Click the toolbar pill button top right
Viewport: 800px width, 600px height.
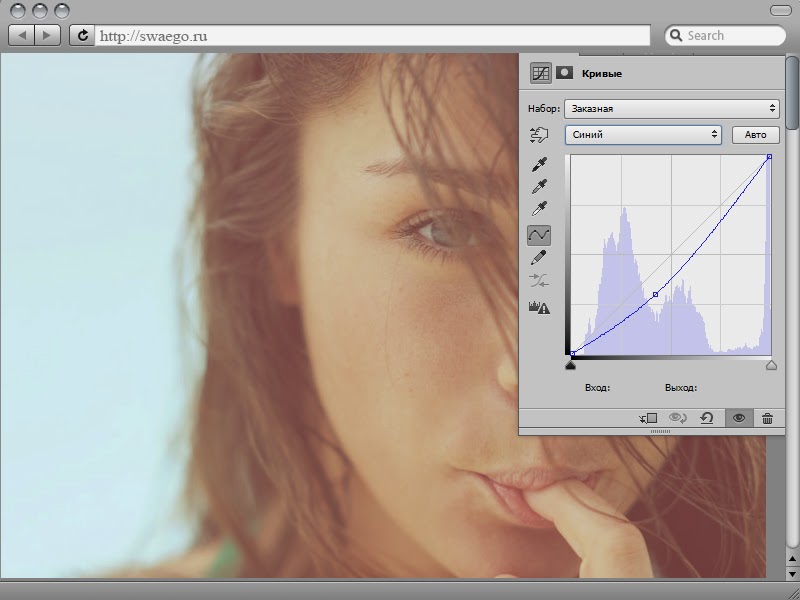click(779, 11)
